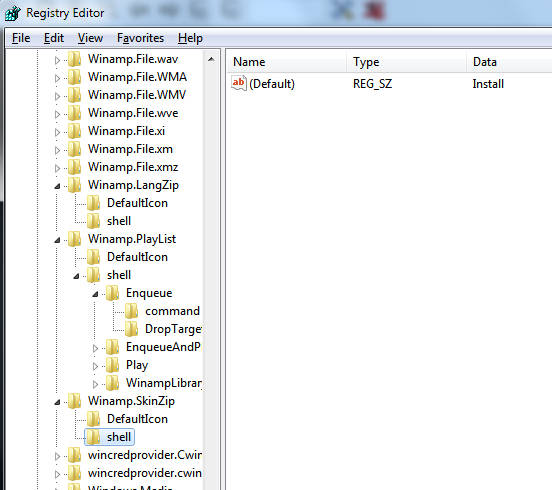Open the Help menu

pos(190,38)
